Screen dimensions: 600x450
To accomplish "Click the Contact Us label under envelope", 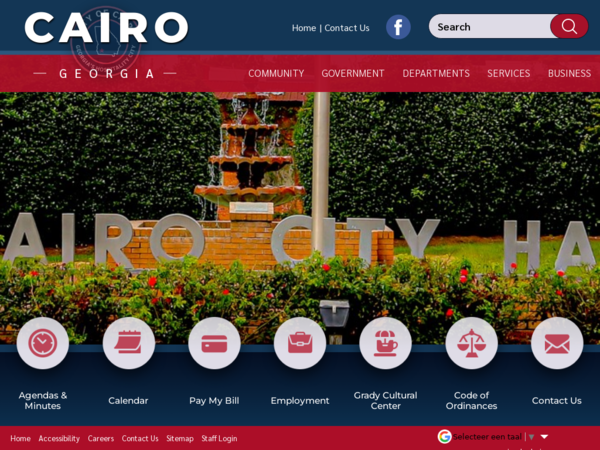I will [557, 401].
